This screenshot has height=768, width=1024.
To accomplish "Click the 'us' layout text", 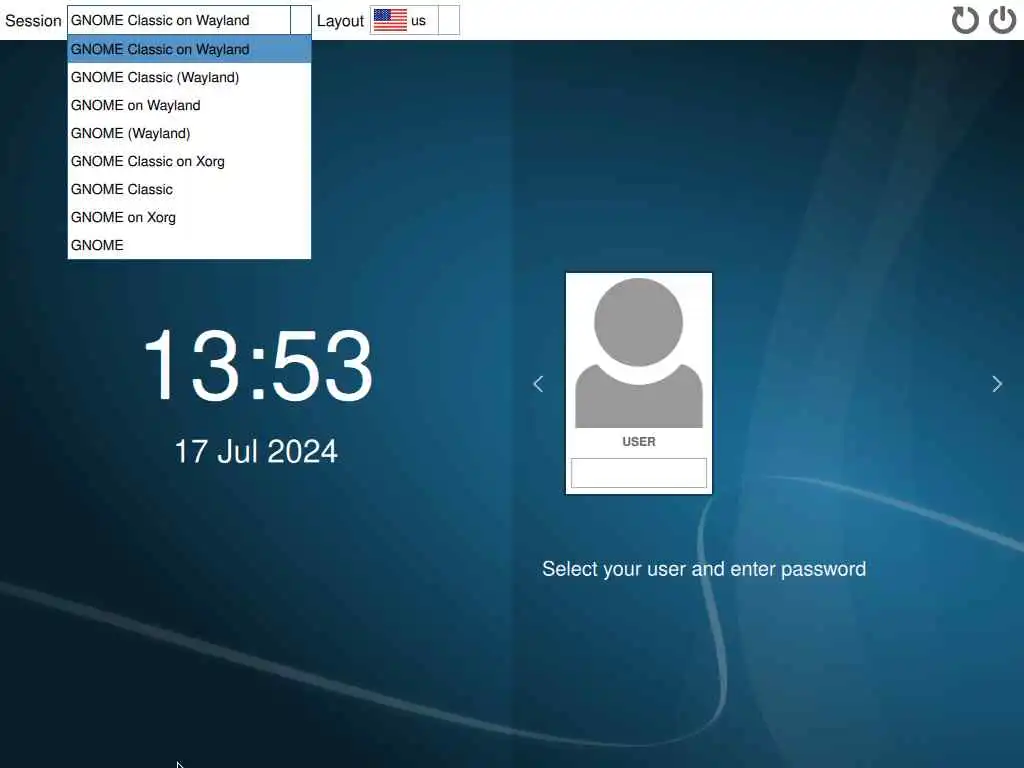I will point(418,21).
